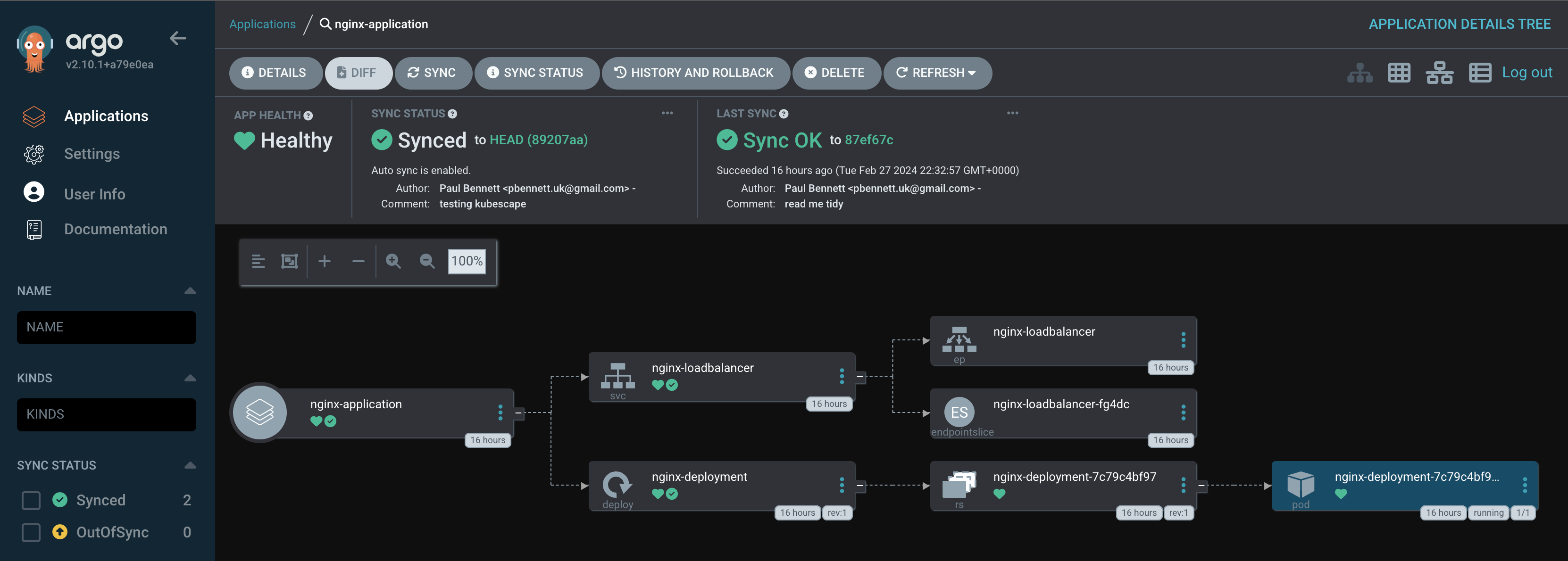The height and width of the screenshot is (561, 1568).
Task: Switch to the tree view icon
Action: [1359, 73]
